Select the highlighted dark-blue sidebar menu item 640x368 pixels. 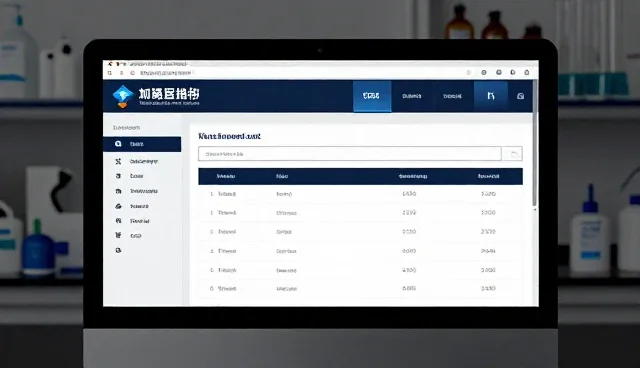(142, 144)
